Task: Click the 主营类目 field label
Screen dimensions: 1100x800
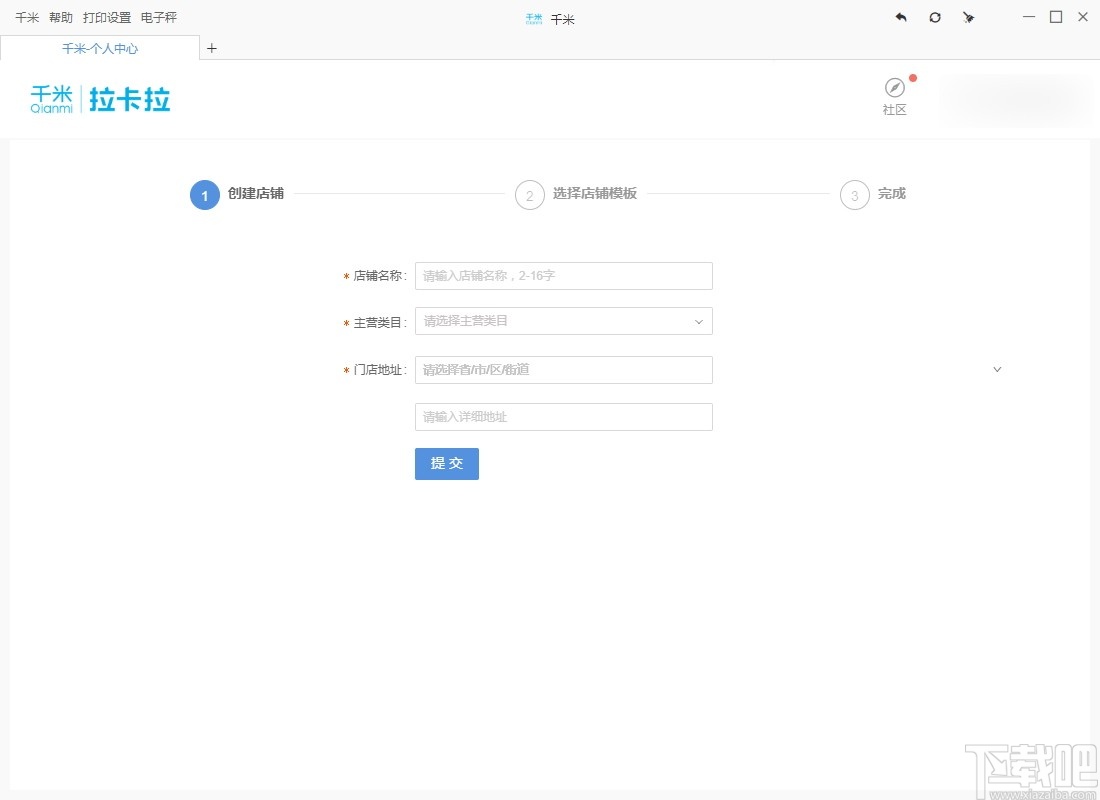Action: [x=380, y=323]
